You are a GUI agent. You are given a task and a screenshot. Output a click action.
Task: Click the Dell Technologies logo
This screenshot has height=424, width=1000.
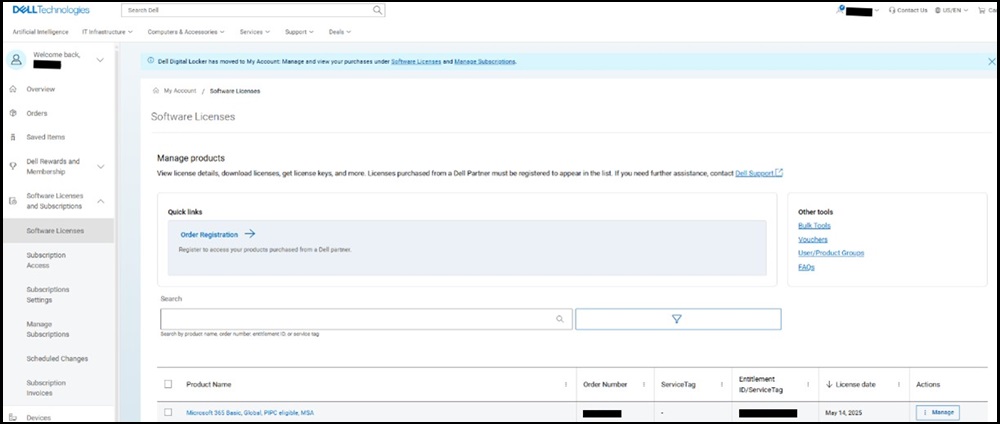(51, 10)
